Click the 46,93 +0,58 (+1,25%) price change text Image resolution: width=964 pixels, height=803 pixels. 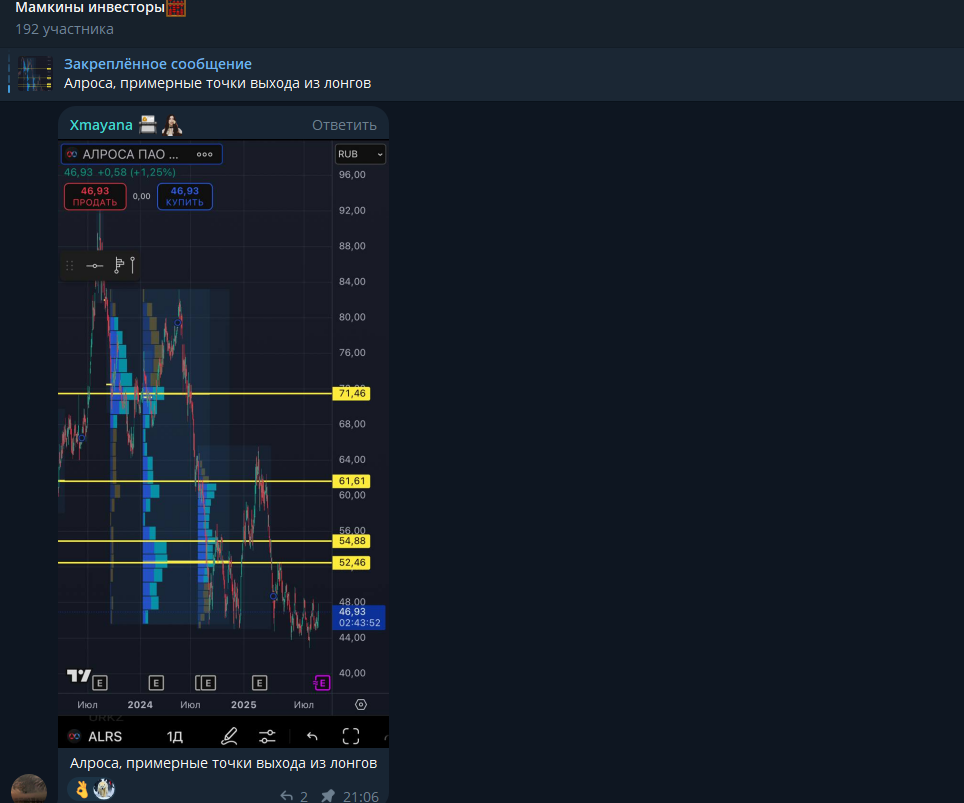pyautogui.click(x=120, y=172)
